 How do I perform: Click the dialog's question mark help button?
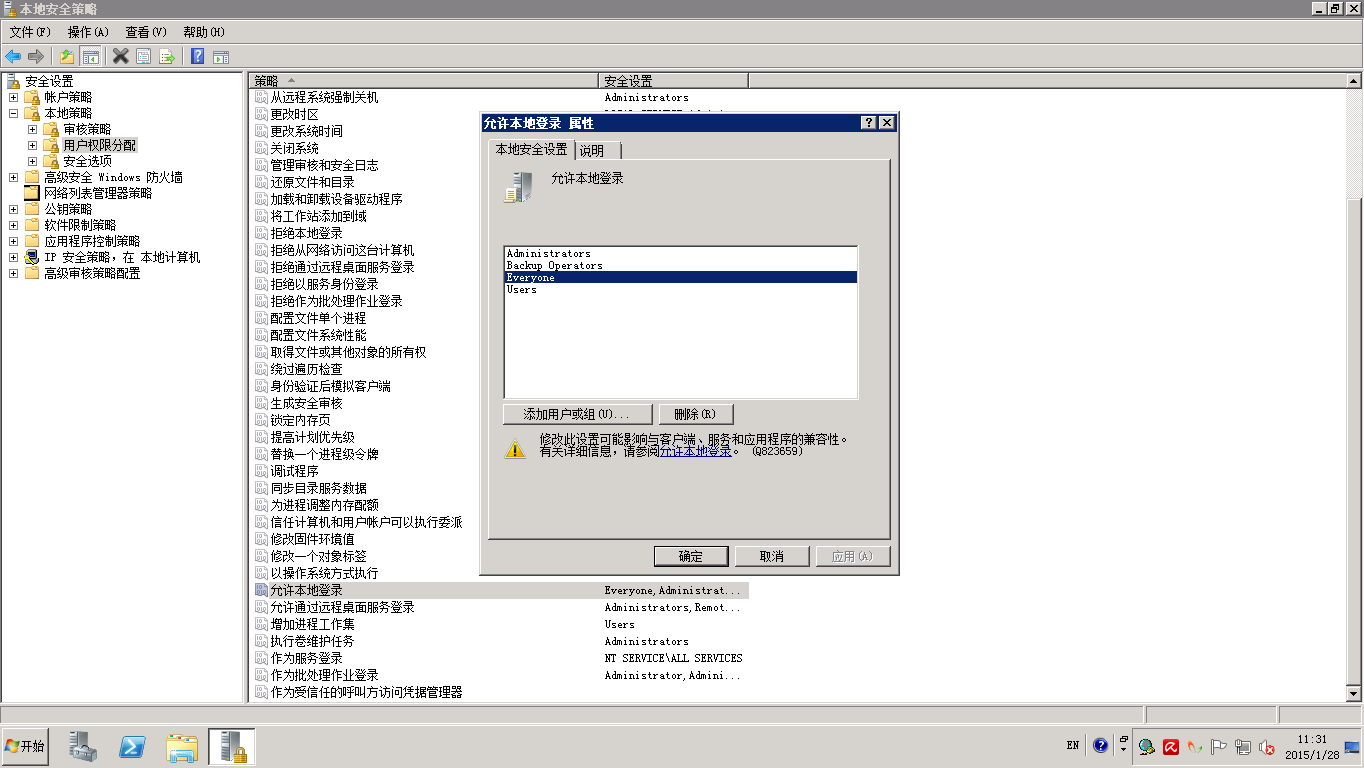pyautogui.click(x=868, y=123)
